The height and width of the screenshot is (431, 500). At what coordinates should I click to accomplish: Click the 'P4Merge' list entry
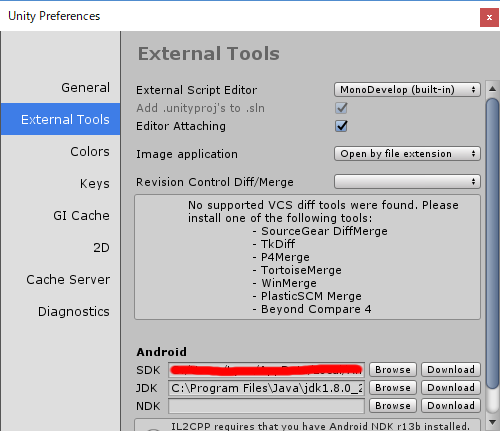click(285, 257)
